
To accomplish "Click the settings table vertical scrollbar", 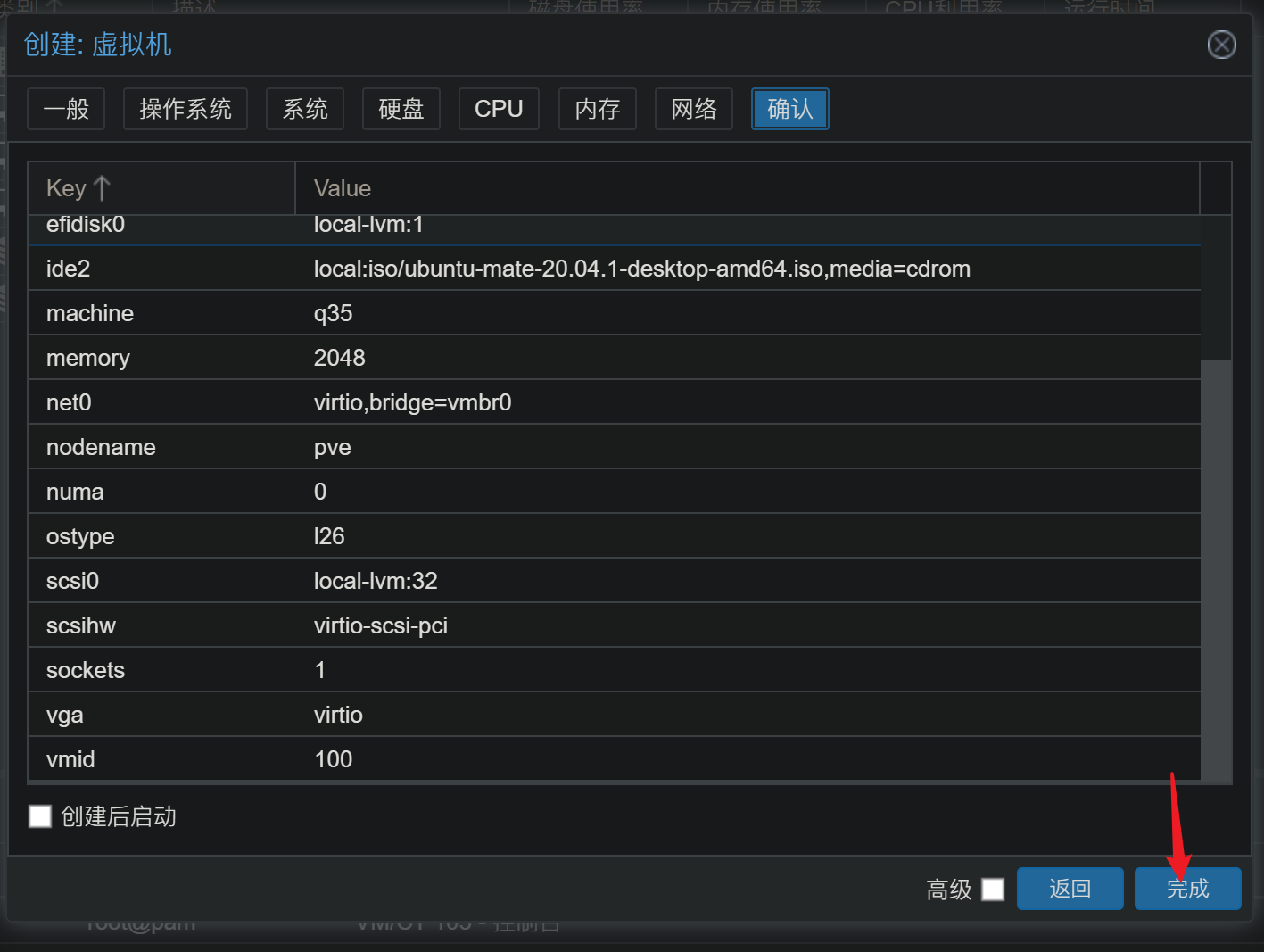I will [1216, 569].
